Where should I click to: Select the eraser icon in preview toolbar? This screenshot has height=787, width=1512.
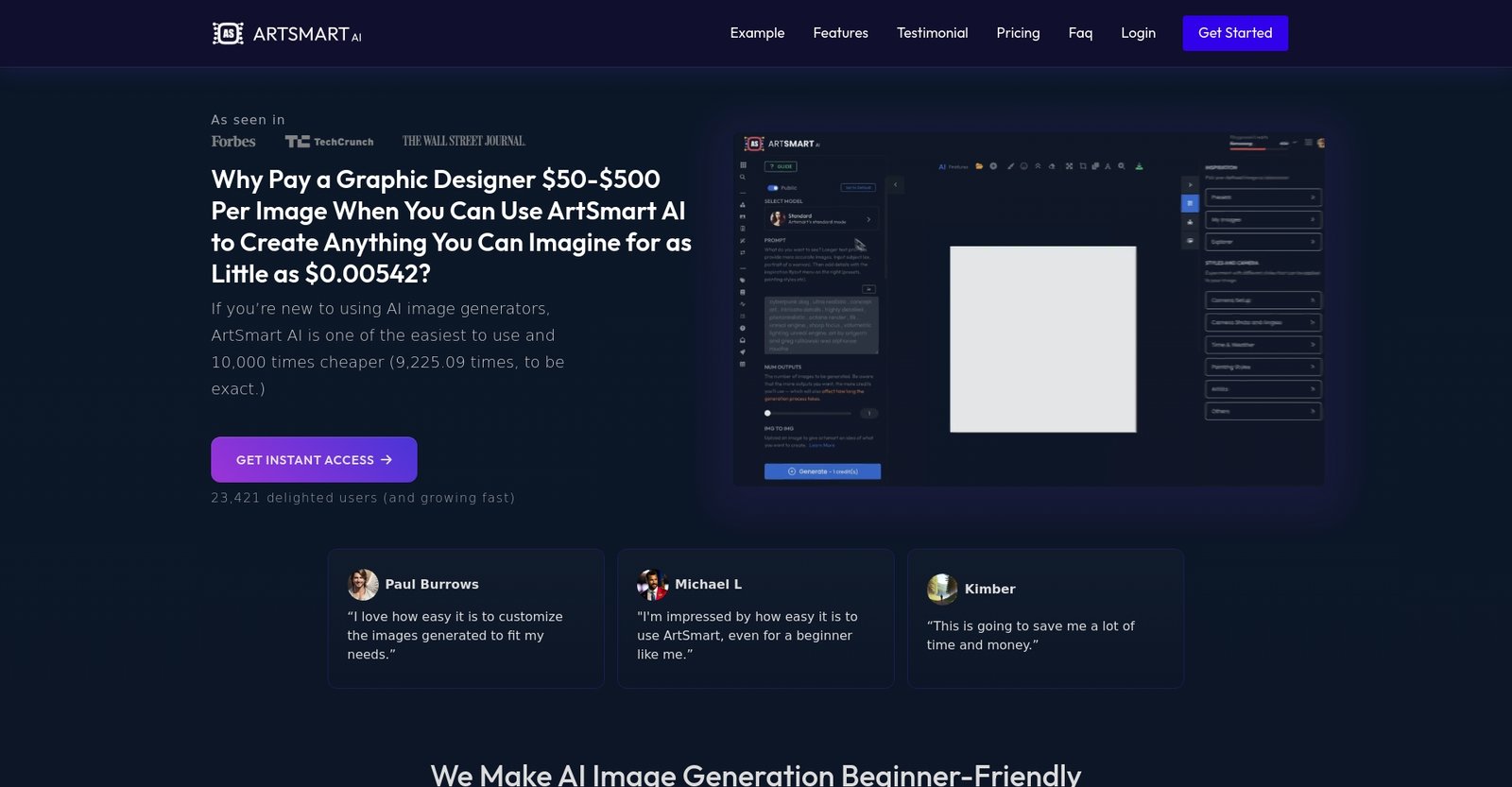coord(1052,166)
